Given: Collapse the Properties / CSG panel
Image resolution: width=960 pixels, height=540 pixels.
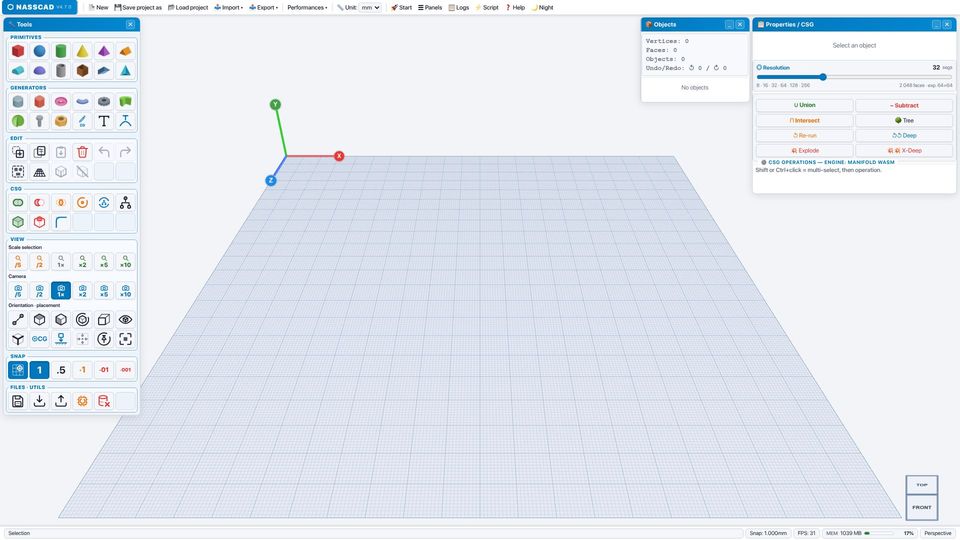Looking at the screenshot, I should [x=936, y=24].
